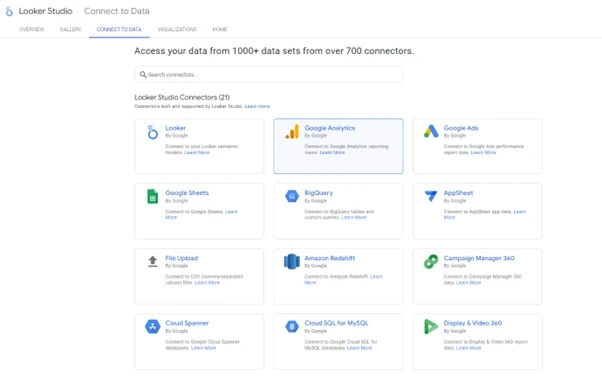Switch to the Overview tab
Viewport: 602px width, 378px height.
pos(31,29)
